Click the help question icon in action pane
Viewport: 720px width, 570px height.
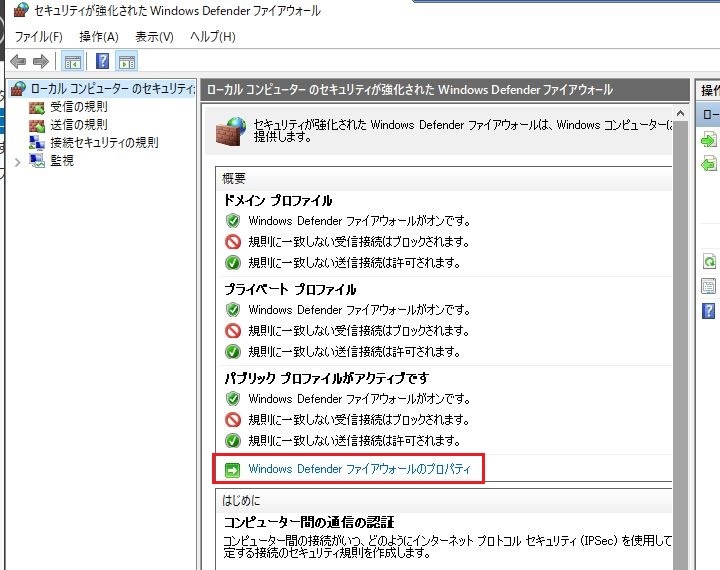pyautogui.click(x=709, y=311)
